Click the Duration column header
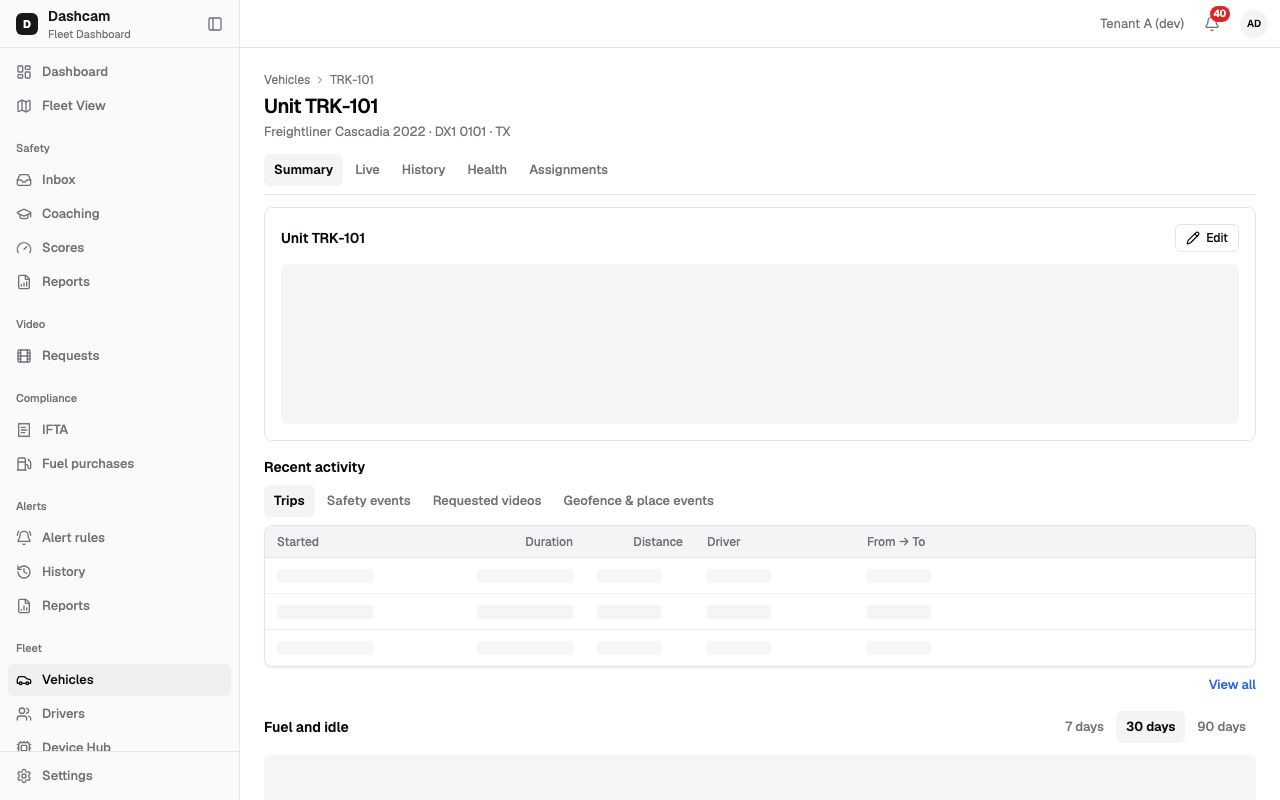Screen dimensions: 1280x800 (x=549, y=542)
